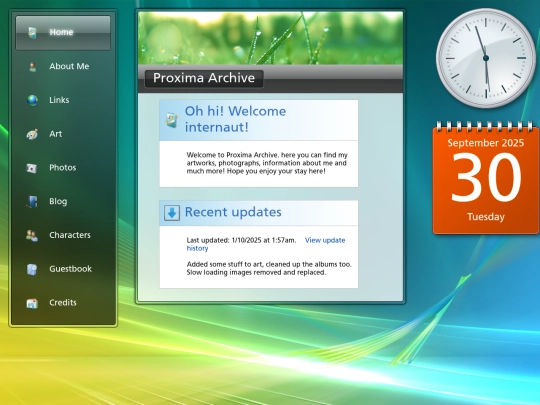The image size is (540, 405).
Task: Click the Proxima Archive title label
Action: pos(204,78)
